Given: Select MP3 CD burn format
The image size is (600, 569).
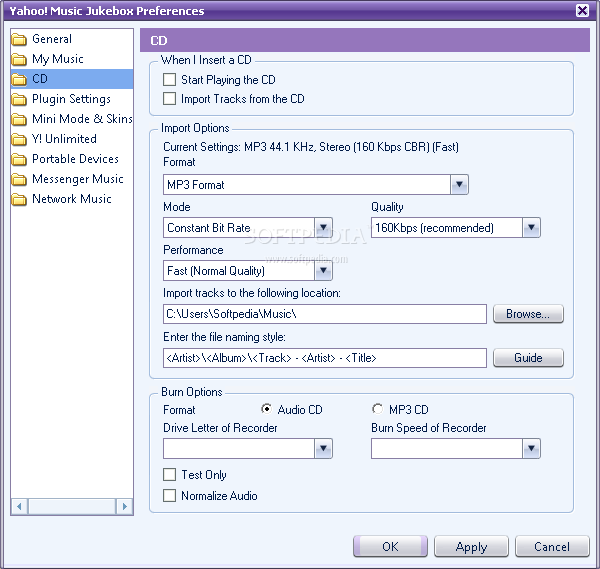Looking at the screenshot, I should [377, 409].
